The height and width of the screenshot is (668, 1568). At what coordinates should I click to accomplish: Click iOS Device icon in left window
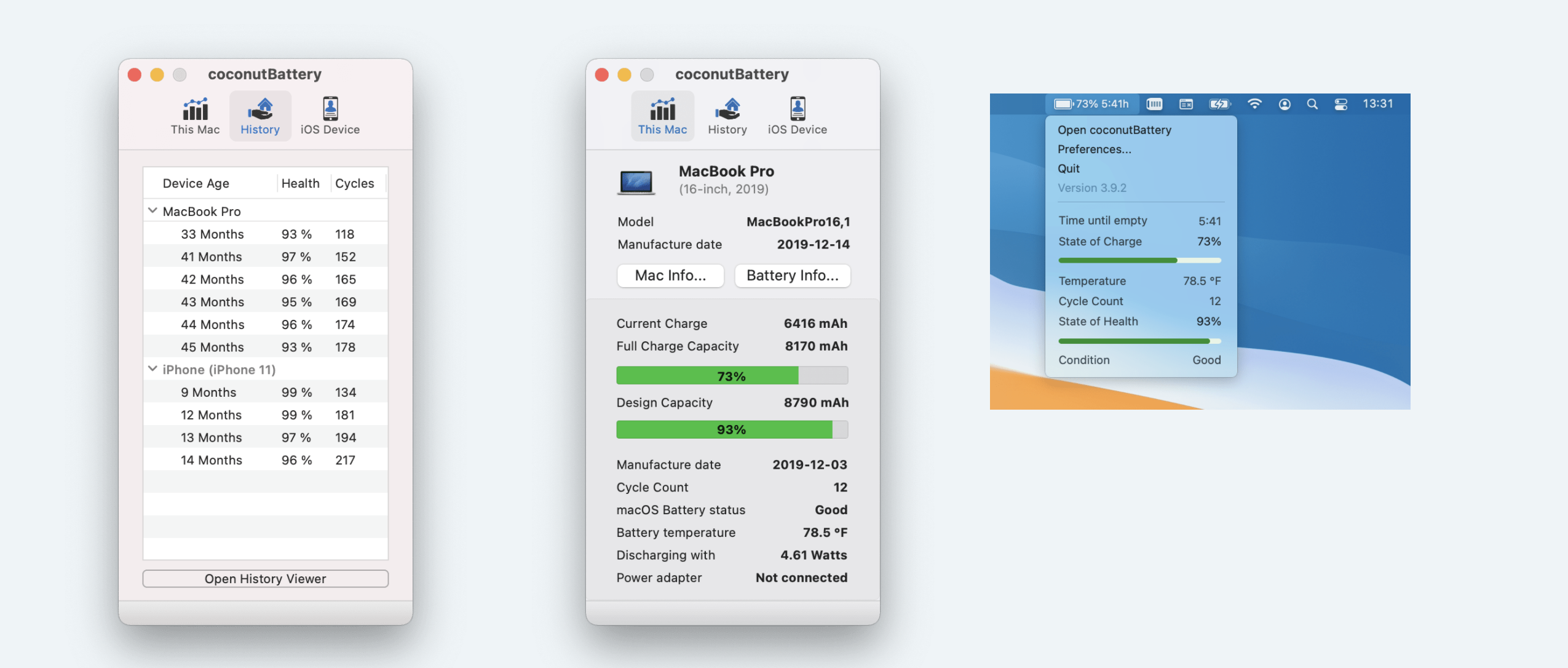(330, 109)
